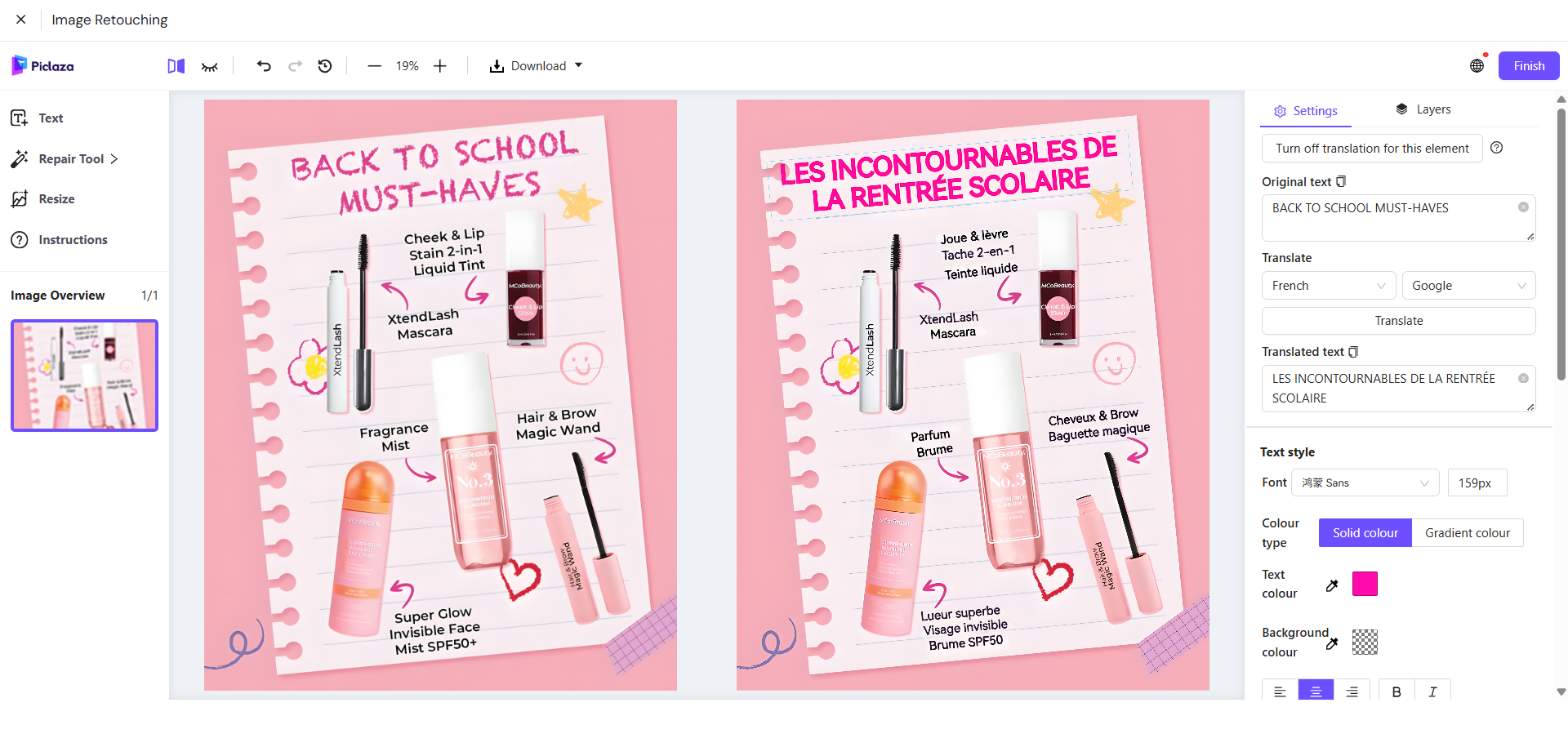Pick text colour with the eyedropper
This screenshot has width=1568, height=756.
tap(1332, 585)
